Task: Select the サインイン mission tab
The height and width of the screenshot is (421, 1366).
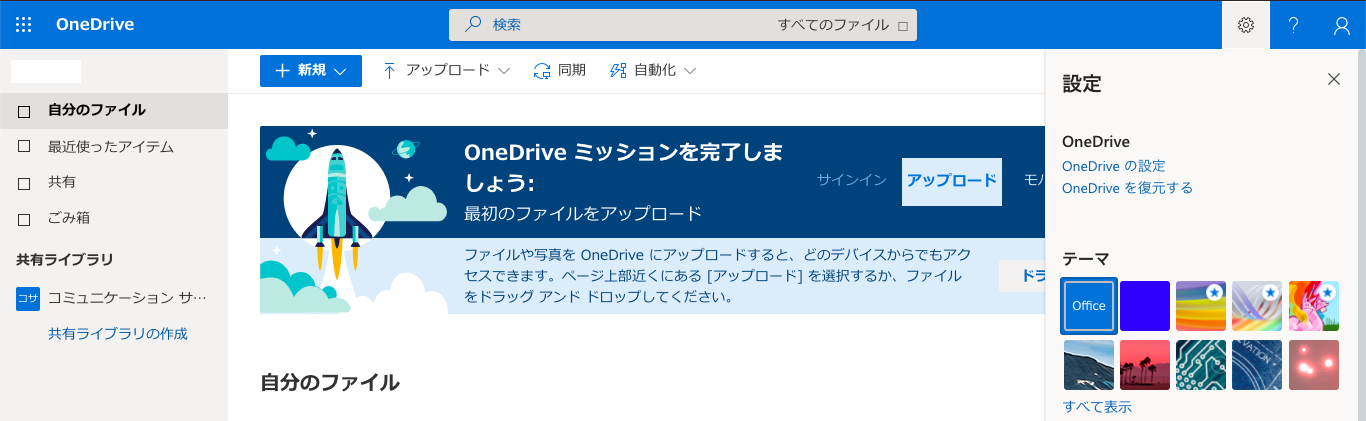Action: tap(852, 181)
